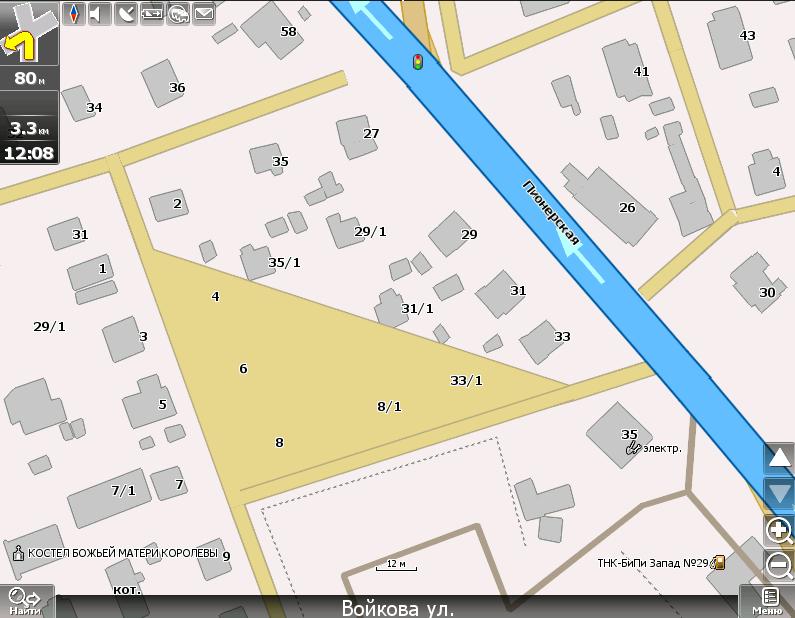The height and width of the screenshot is (618, 795).
Task: Tilt map up with the up arrow
Action: pos(779,458)
